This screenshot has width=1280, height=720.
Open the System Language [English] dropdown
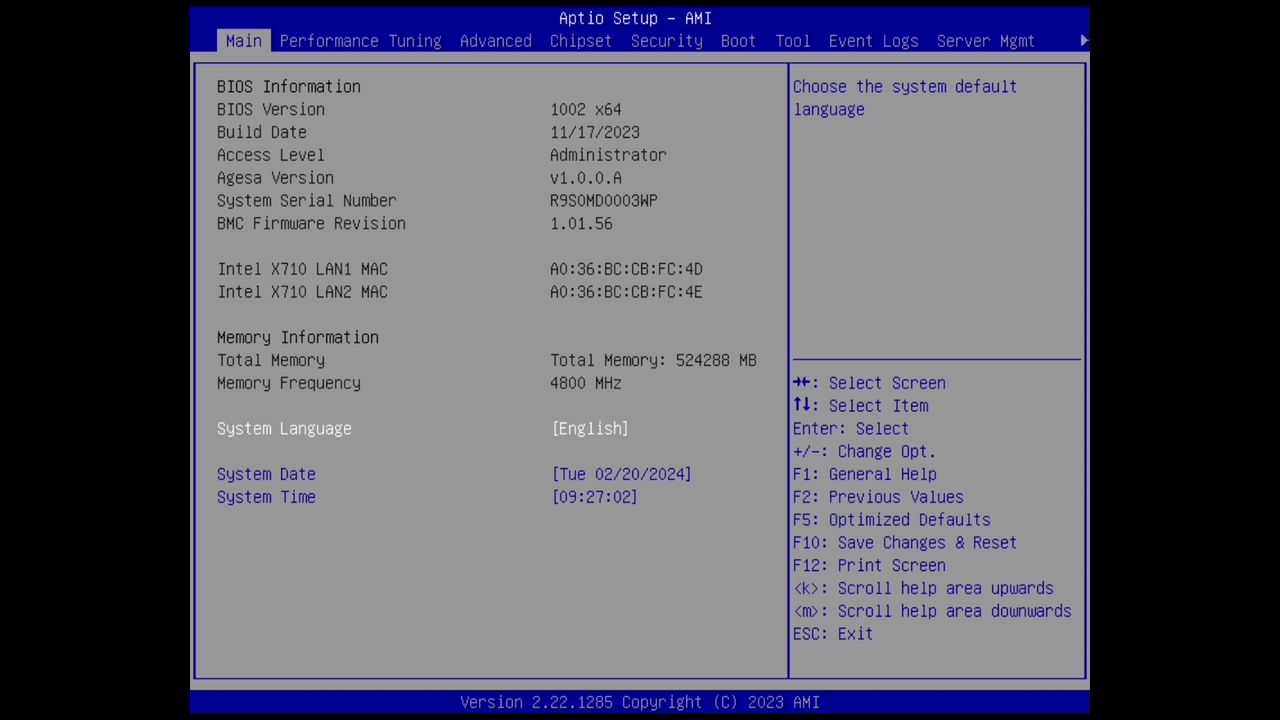click(x=590, y=428)
